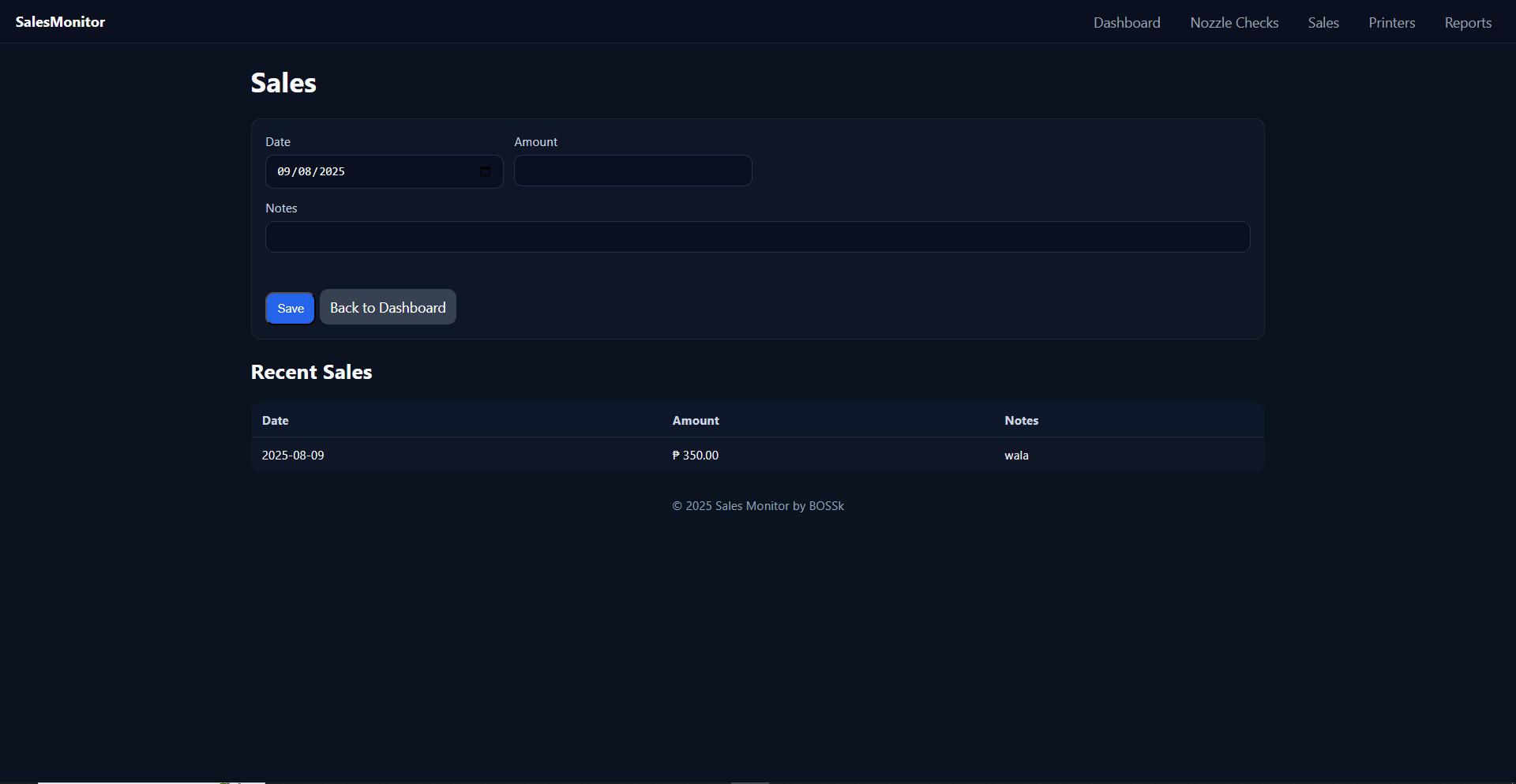Viewport: 1516px width, 784px height.
Task: Select the Dashboard navigation link
Action: (x=1127, y=22)
